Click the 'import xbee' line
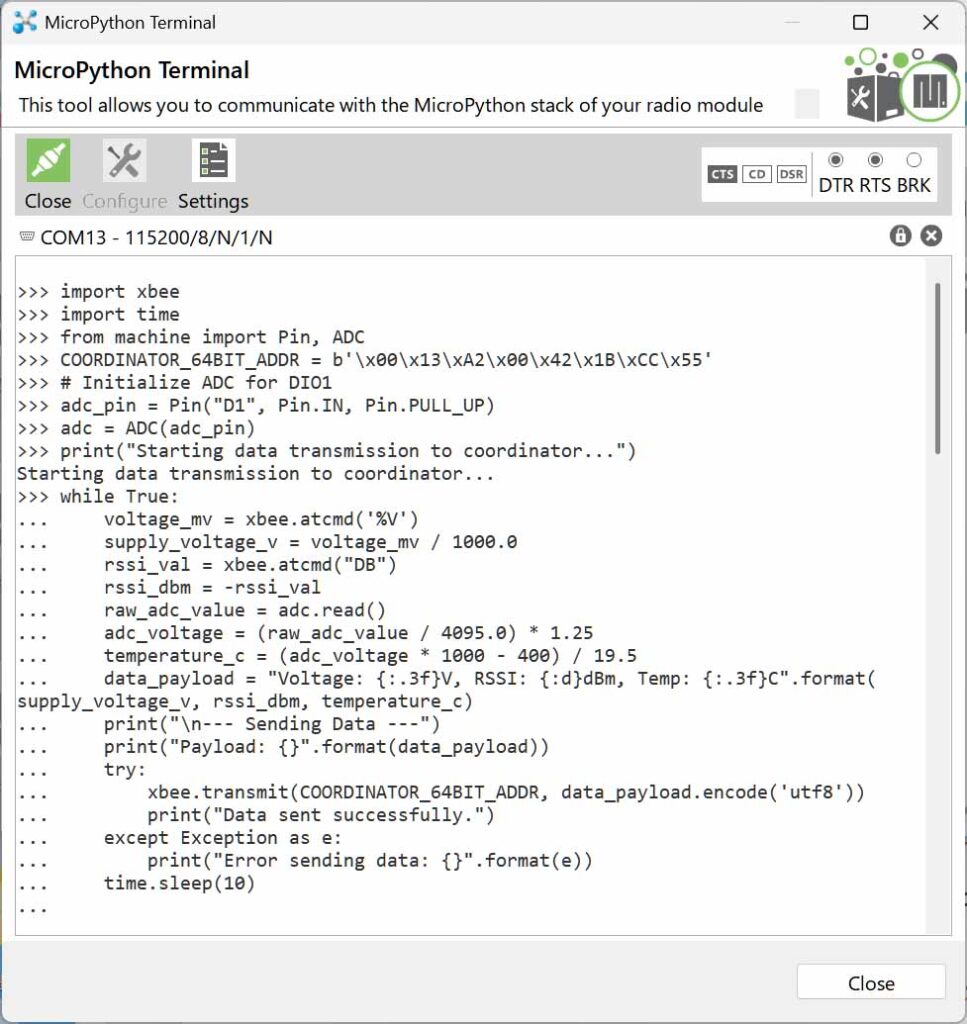The image size is (967, 1024). click(99, 291)
